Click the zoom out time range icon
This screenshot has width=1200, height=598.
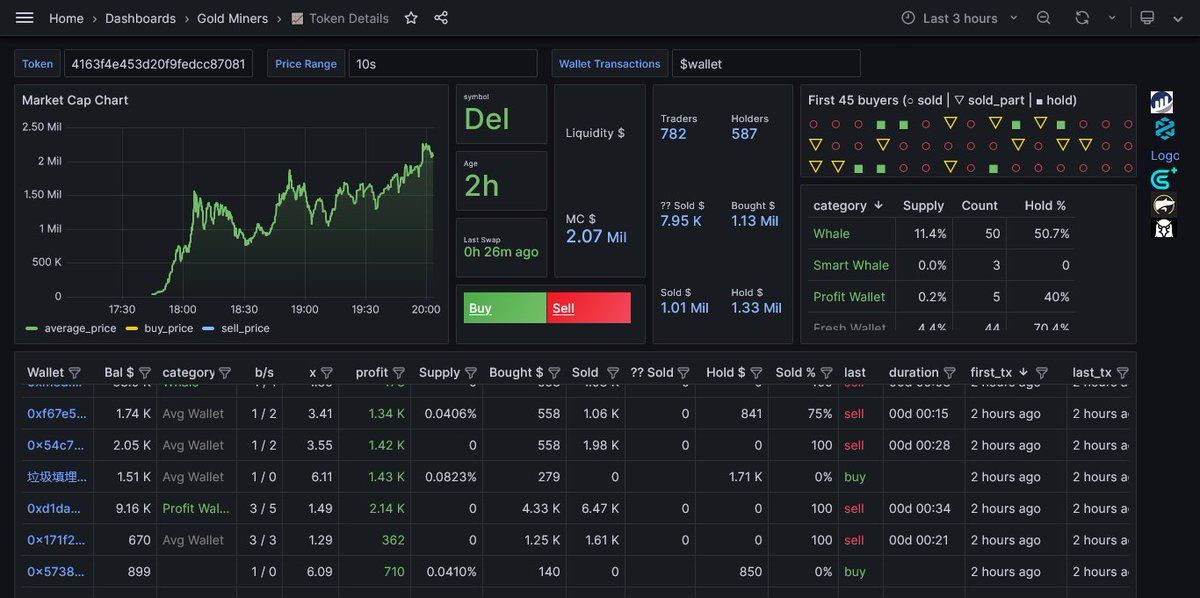click(1044, 18)
